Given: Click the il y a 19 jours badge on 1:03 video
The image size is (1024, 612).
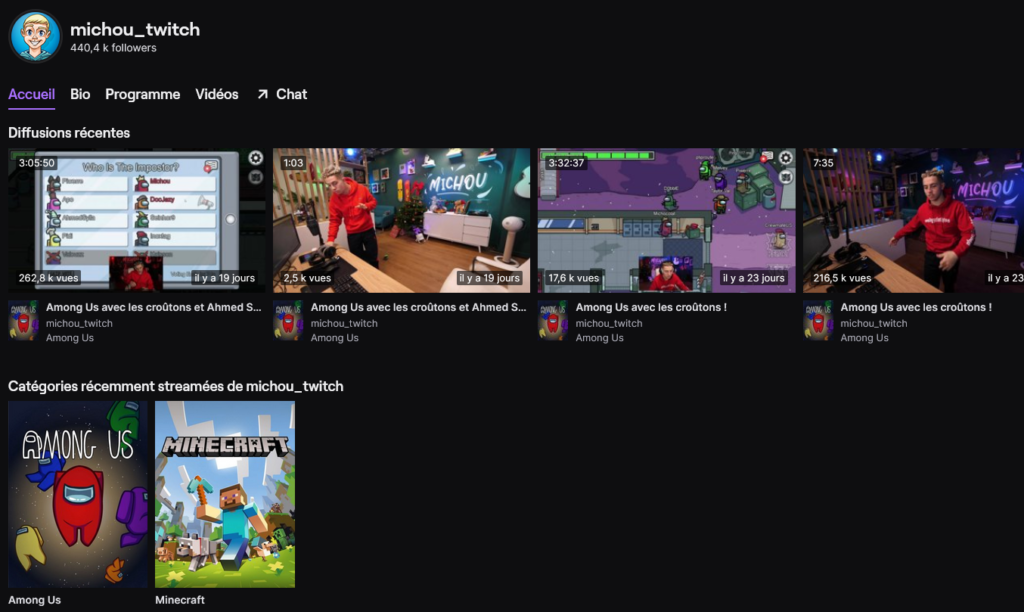Looking at the screenshot, I should pyautogui.click(x=489, y=278).
